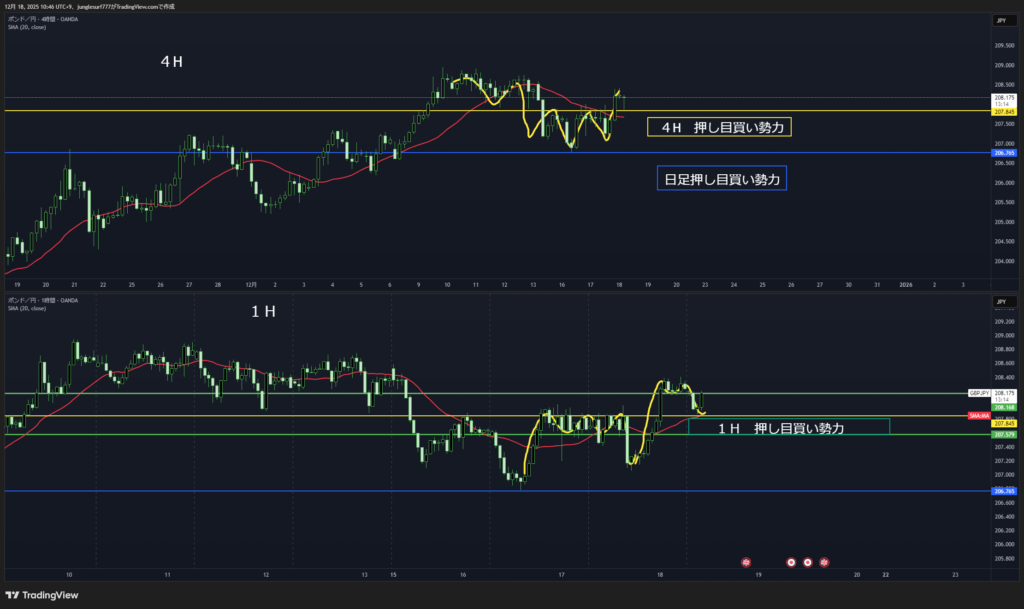
Task: Open JPY currency selector on 1H chart
Action: [x=999, y=301]
